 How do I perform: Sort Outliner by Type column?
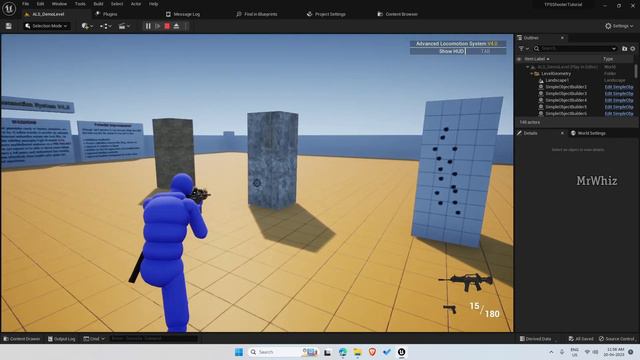pos(608,59)
